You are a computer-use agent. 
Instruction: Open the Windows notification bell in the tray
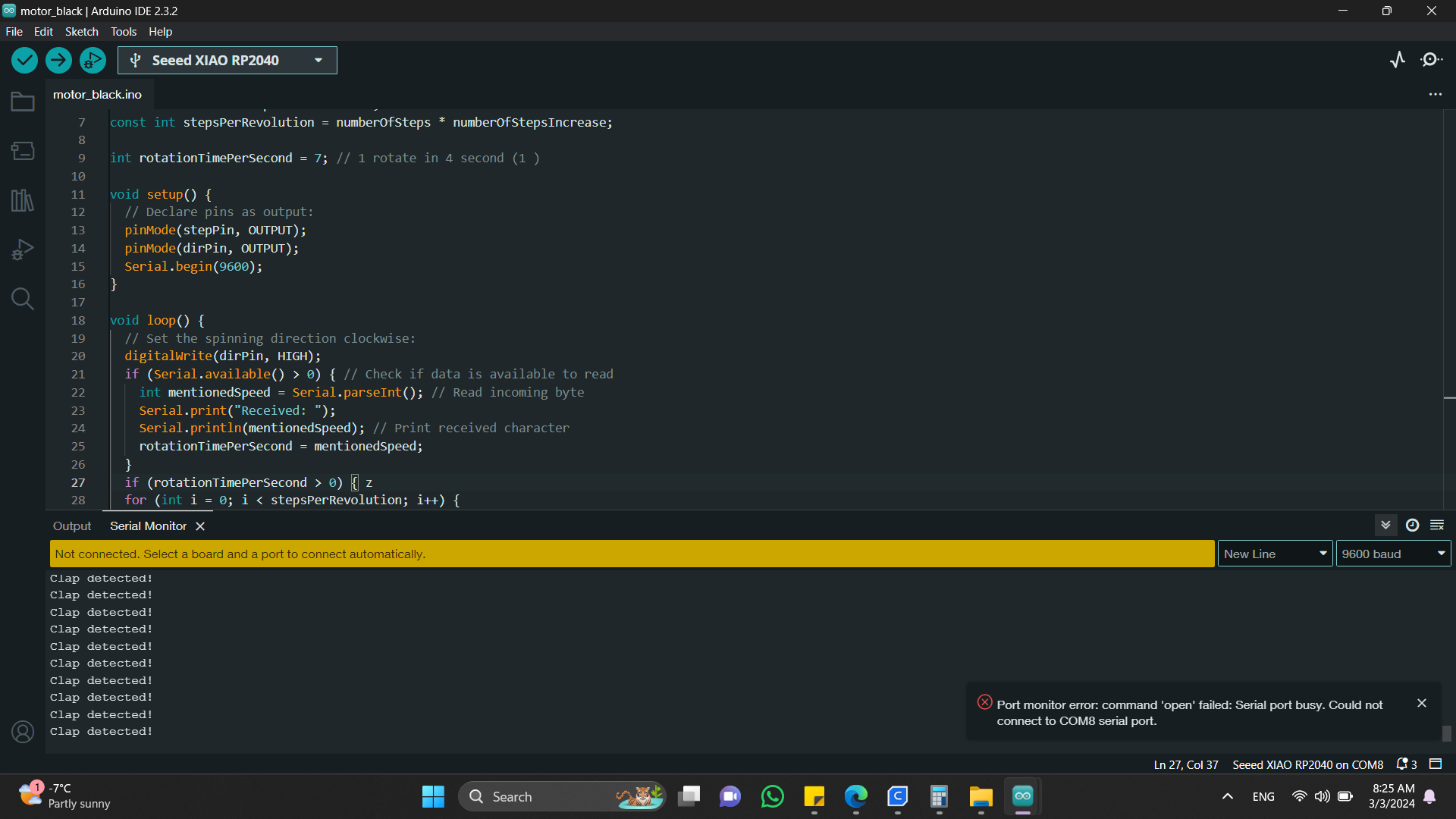click(x=1429, y=796)
